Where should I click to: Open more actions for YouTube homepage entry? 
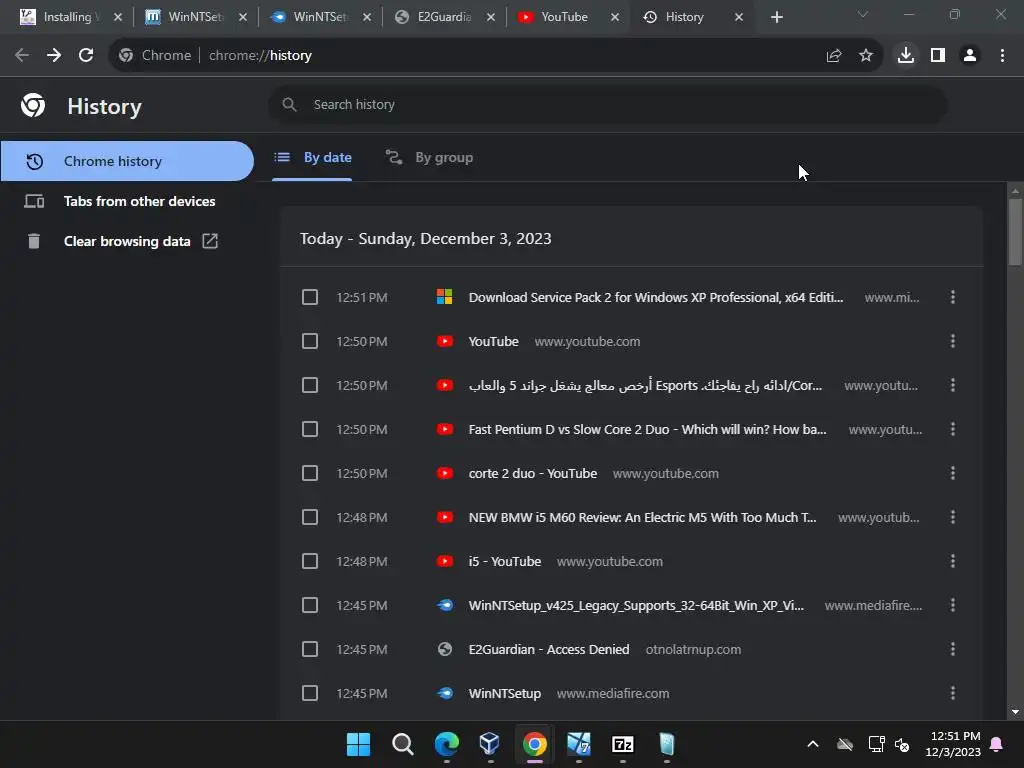953,341
